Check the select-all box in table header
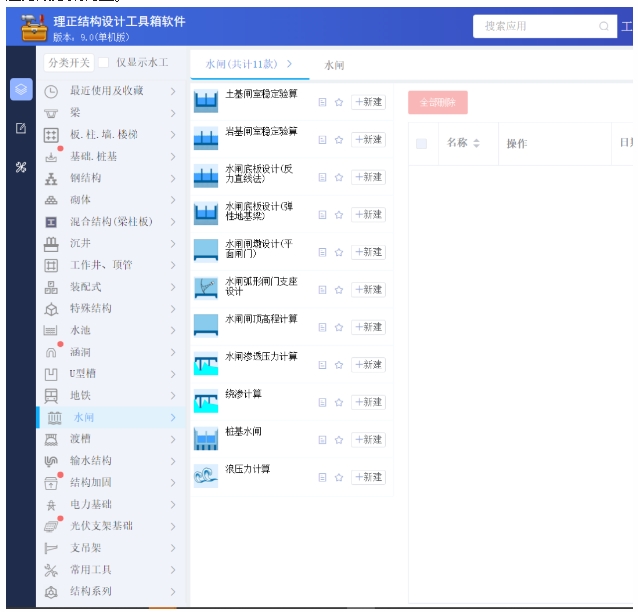The image size is (638, 612). [x=421, y=144]
